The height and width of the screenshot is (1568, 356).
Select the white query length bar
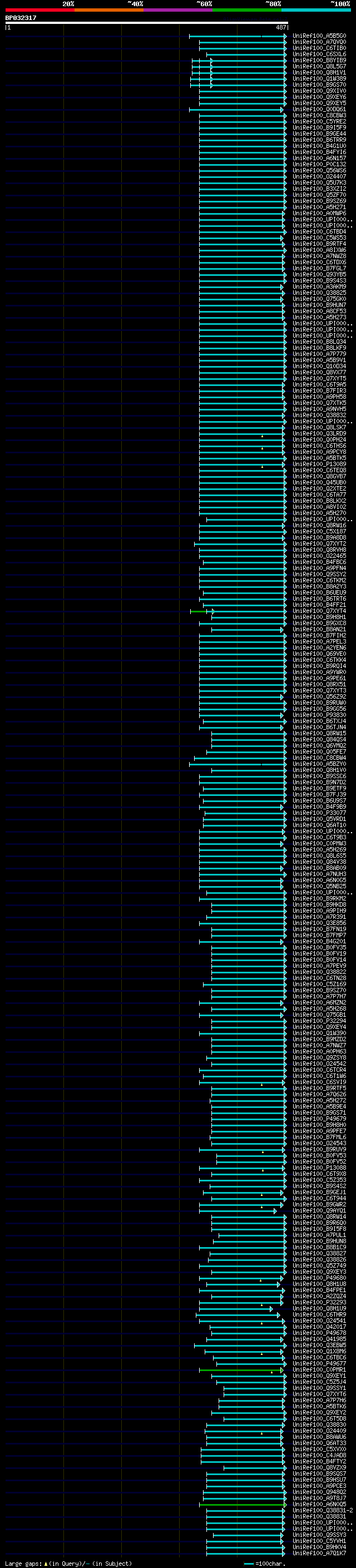[147, 23]
